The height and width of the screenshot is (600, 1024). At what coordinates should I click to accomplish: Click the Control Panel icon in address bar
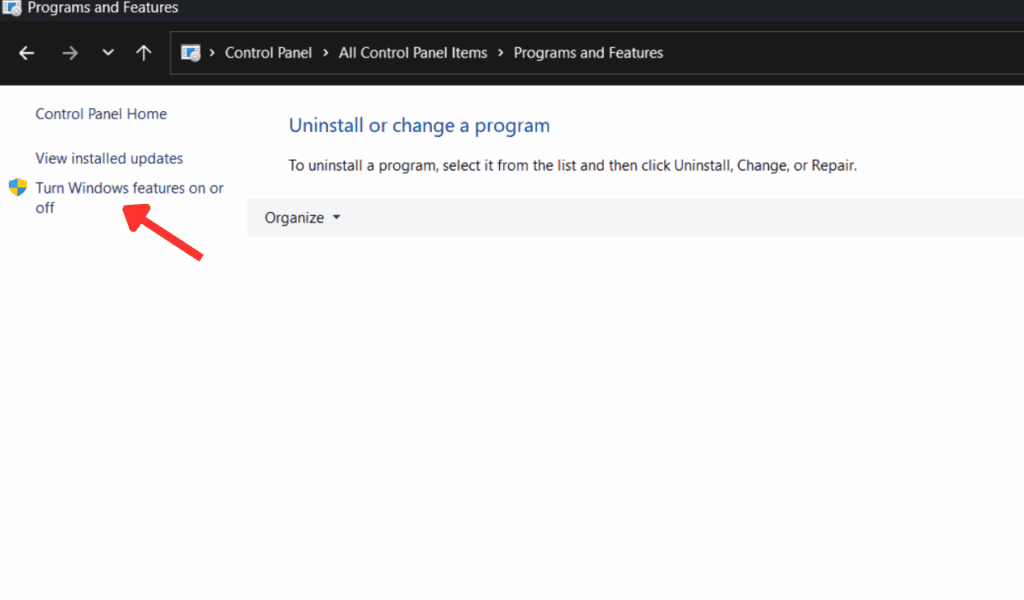(x=190, y=53)
